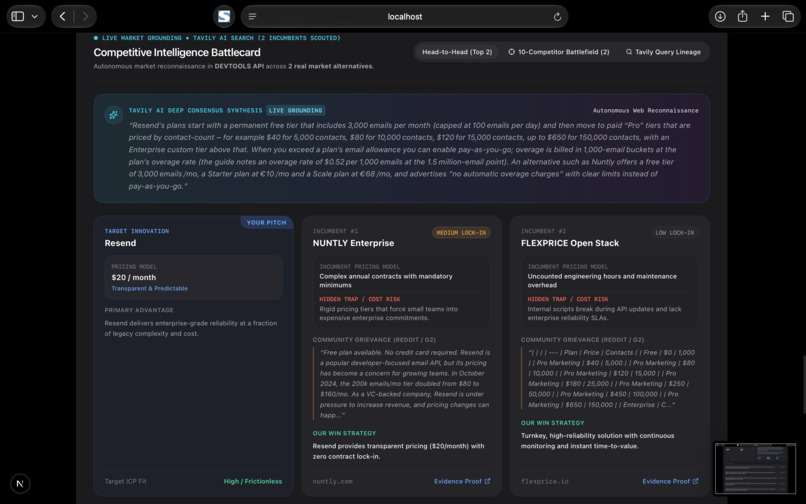
Task: Open the NUNTLY Evidence Proof link
Action: [x=462, y=481]
